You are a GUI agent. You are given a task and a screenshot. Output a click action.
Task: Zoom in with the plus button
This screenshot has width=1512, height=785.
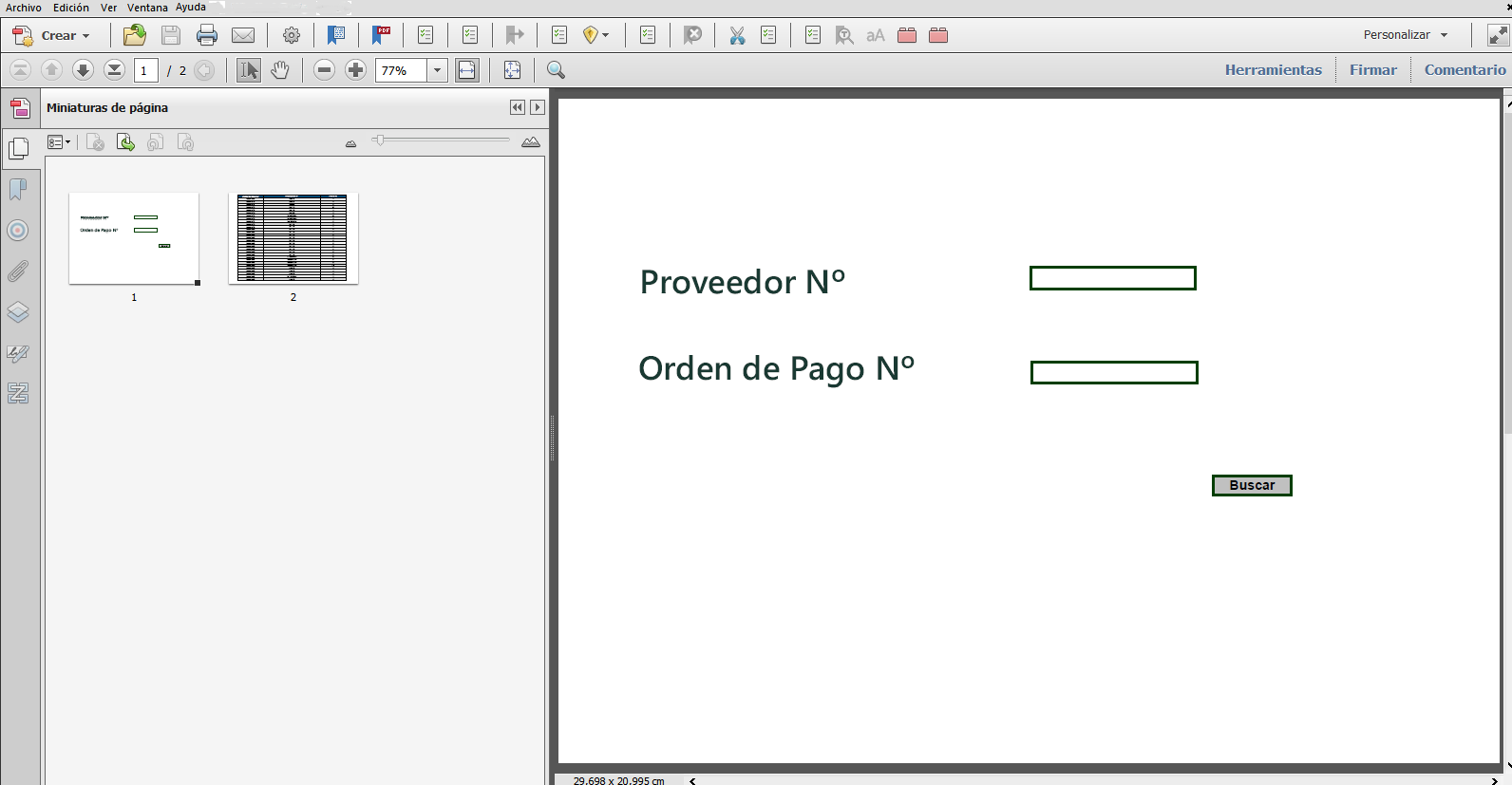(355, 69)
